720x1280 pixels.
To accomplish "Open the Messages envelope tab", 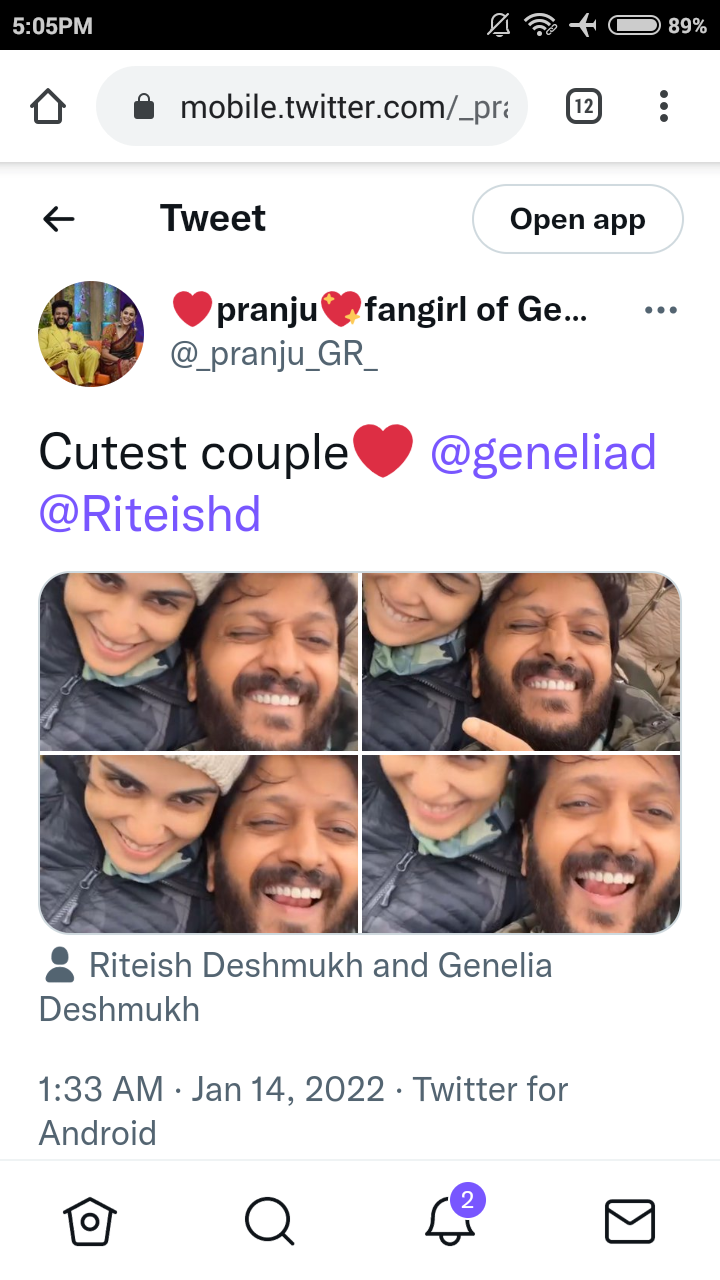I will (630, 1222).
